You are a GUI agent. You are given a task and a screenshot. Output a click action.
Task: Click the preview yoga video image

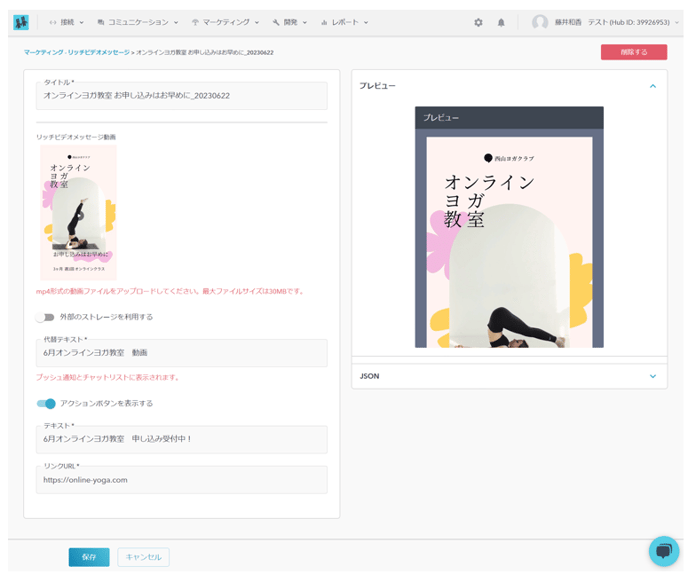click(509, 242)
